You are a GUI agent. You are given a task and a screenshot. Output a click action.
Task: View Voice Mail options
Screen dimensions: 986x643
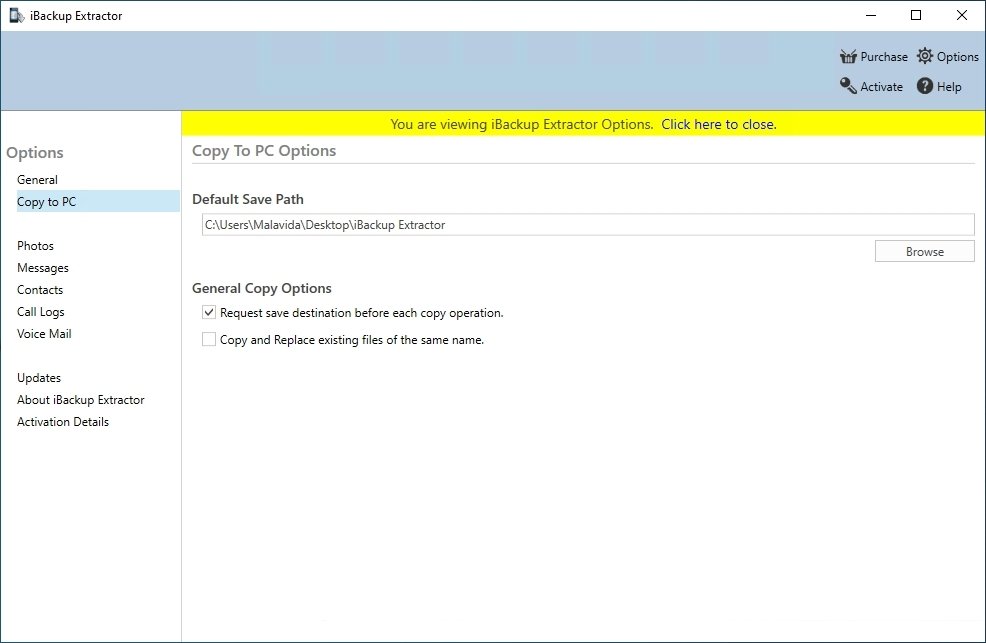[44, 334]
